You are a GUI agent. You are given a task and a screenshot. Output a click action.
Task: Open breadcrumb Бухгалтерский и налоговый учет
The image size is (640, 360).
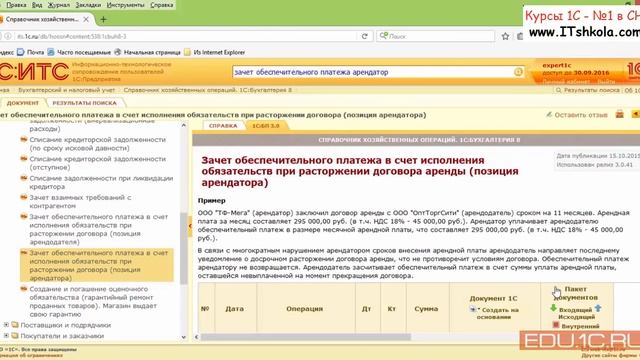[67, 90]
